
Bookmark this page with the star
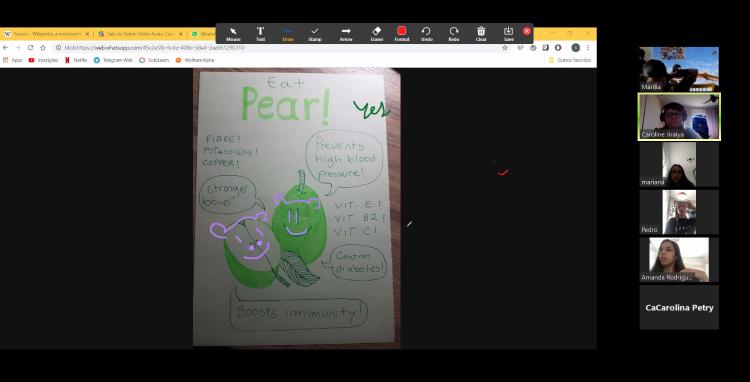(x=505, y=48)
